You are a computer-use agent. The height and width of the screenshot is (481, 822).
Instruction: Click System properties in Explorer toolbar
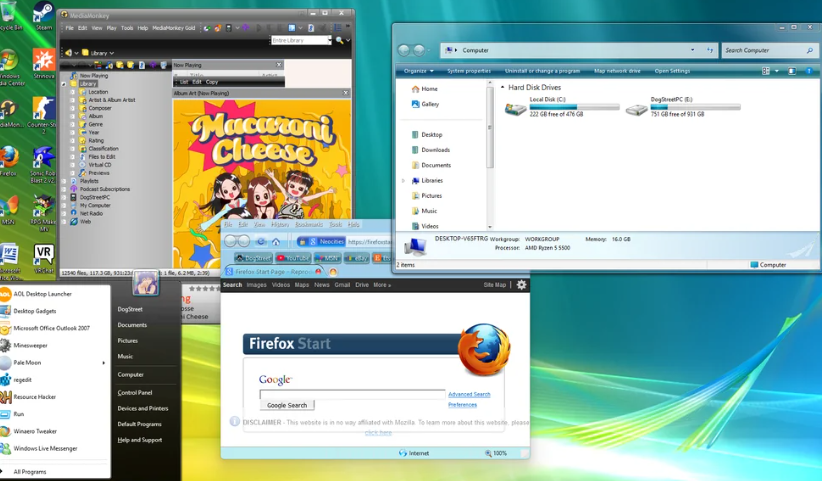[469, 71]
